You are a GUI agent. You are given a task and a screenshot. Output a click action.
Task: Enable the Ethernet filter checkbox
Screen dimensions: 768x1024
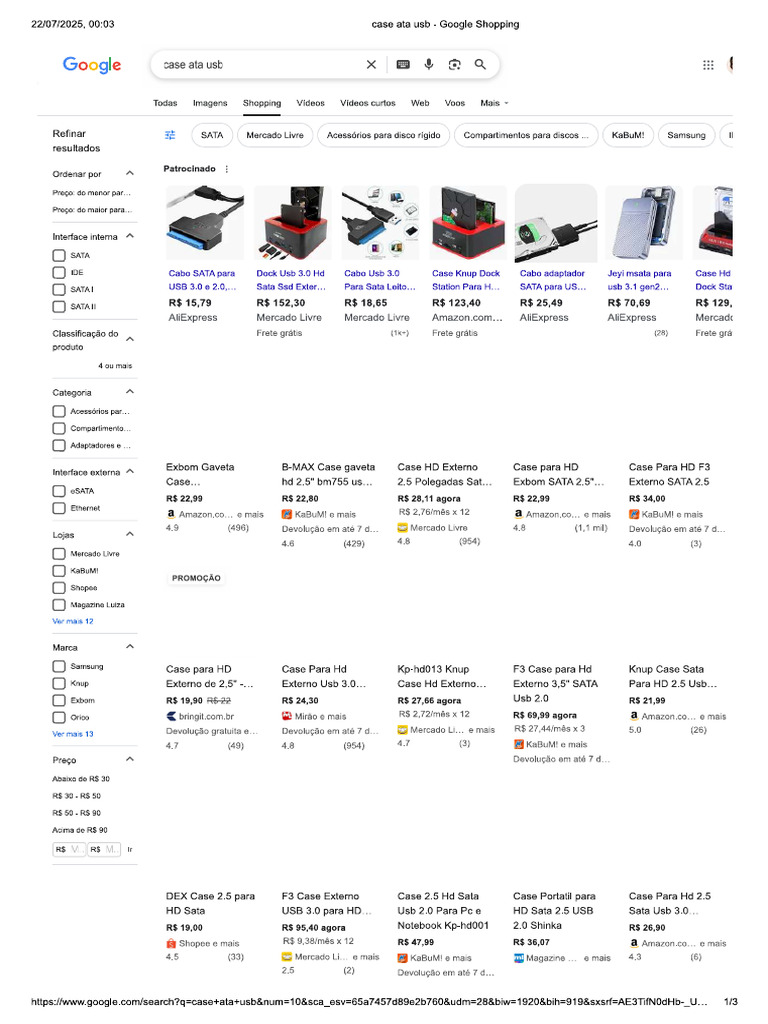pos(59,508)
